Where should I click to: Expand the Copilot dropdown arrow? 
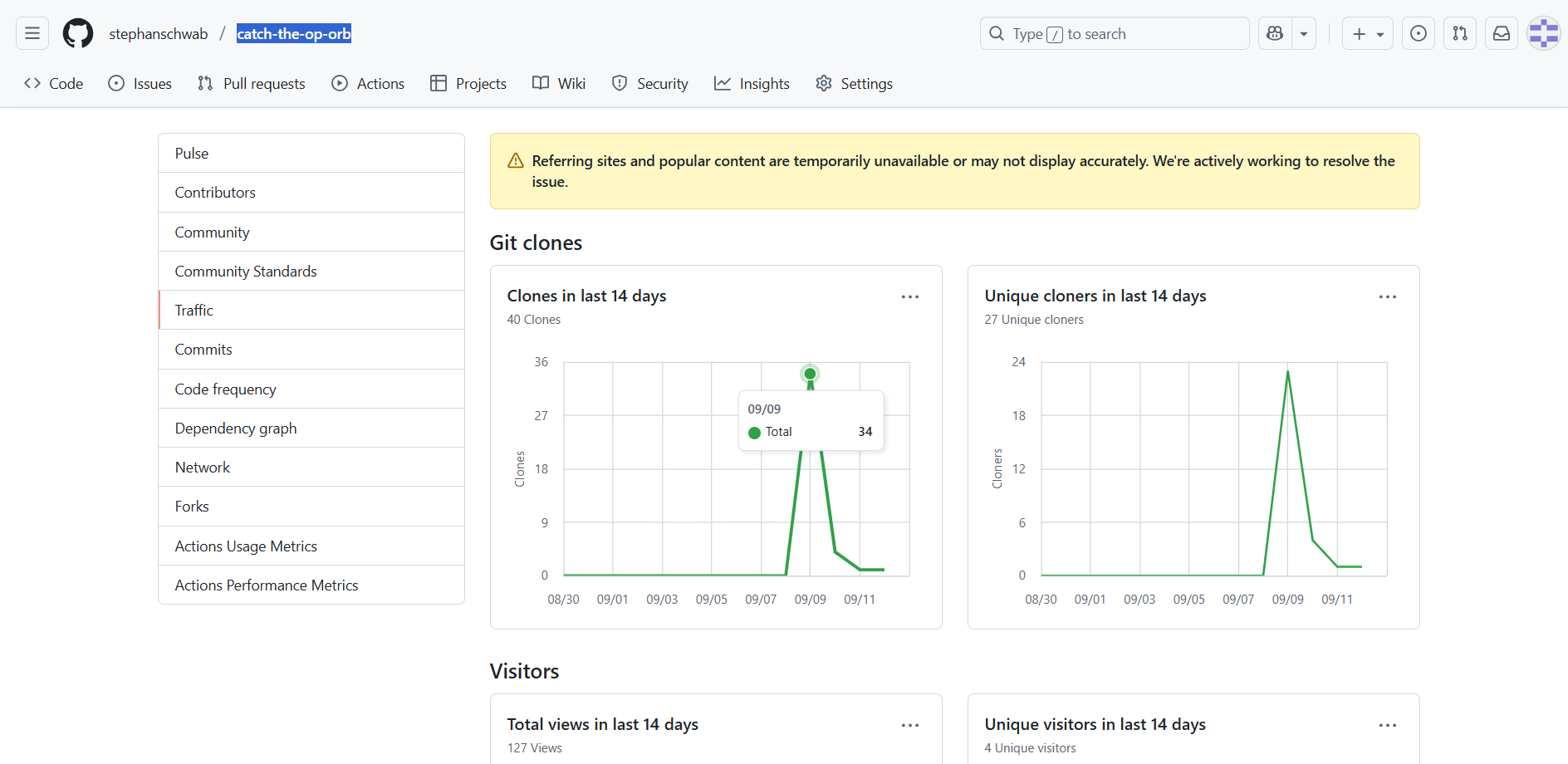[1304, 34]
